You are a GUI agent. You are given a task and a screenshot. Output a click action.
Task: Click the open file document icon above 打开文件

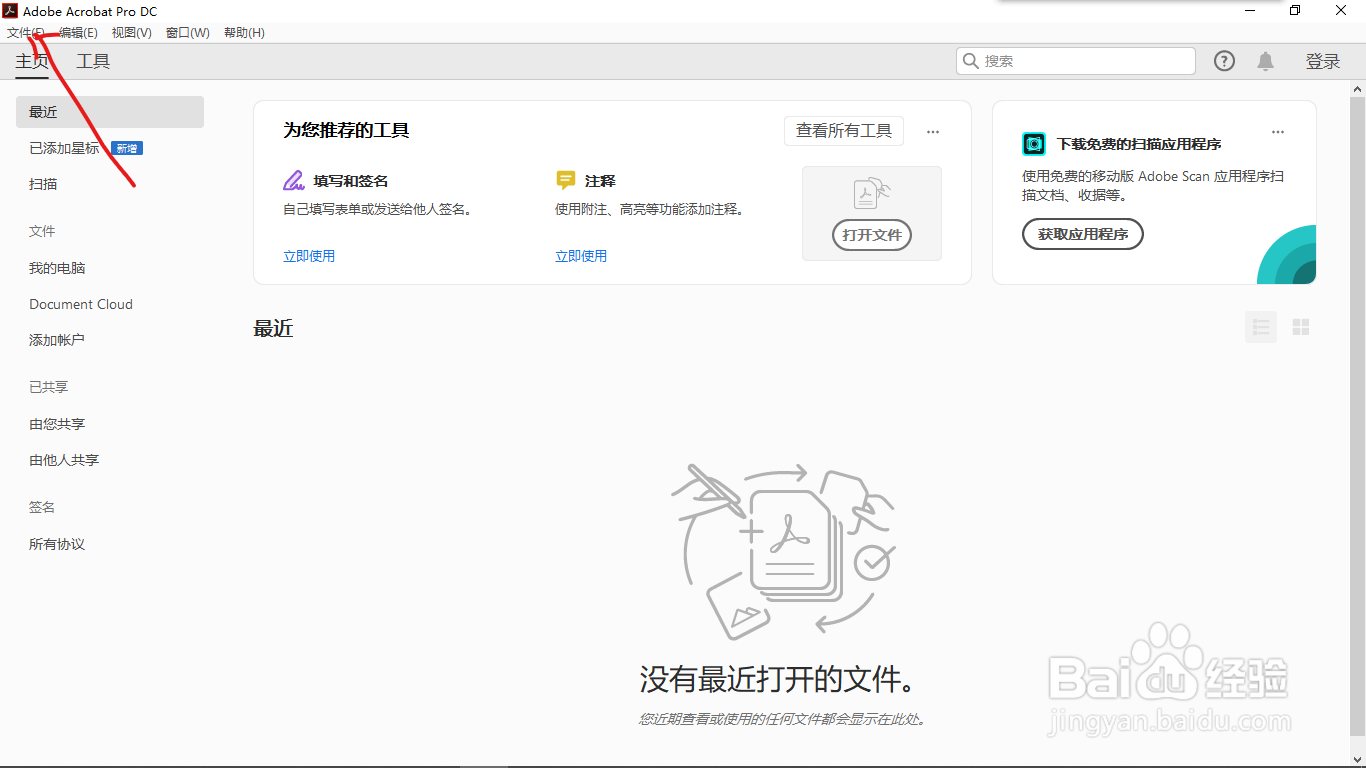click(871, 193)
